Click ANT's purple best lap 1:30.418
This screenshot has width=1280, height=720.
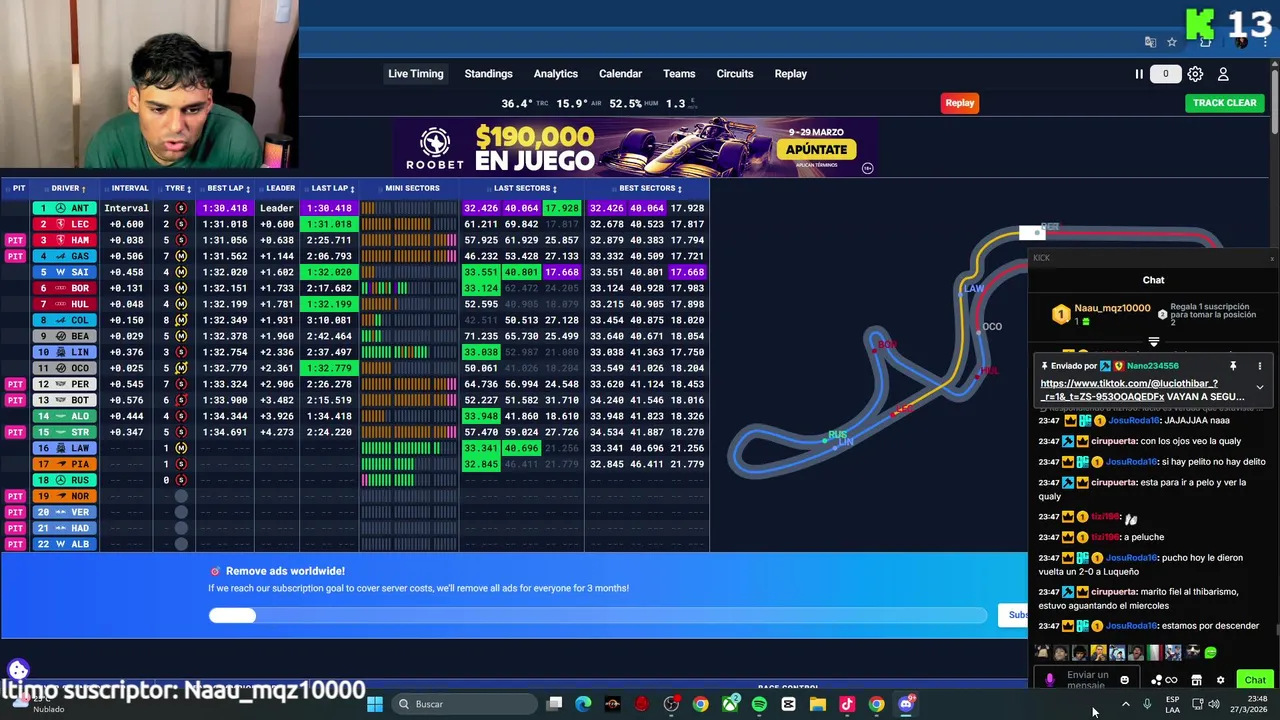pyautogui.click(x=225, y=208)
